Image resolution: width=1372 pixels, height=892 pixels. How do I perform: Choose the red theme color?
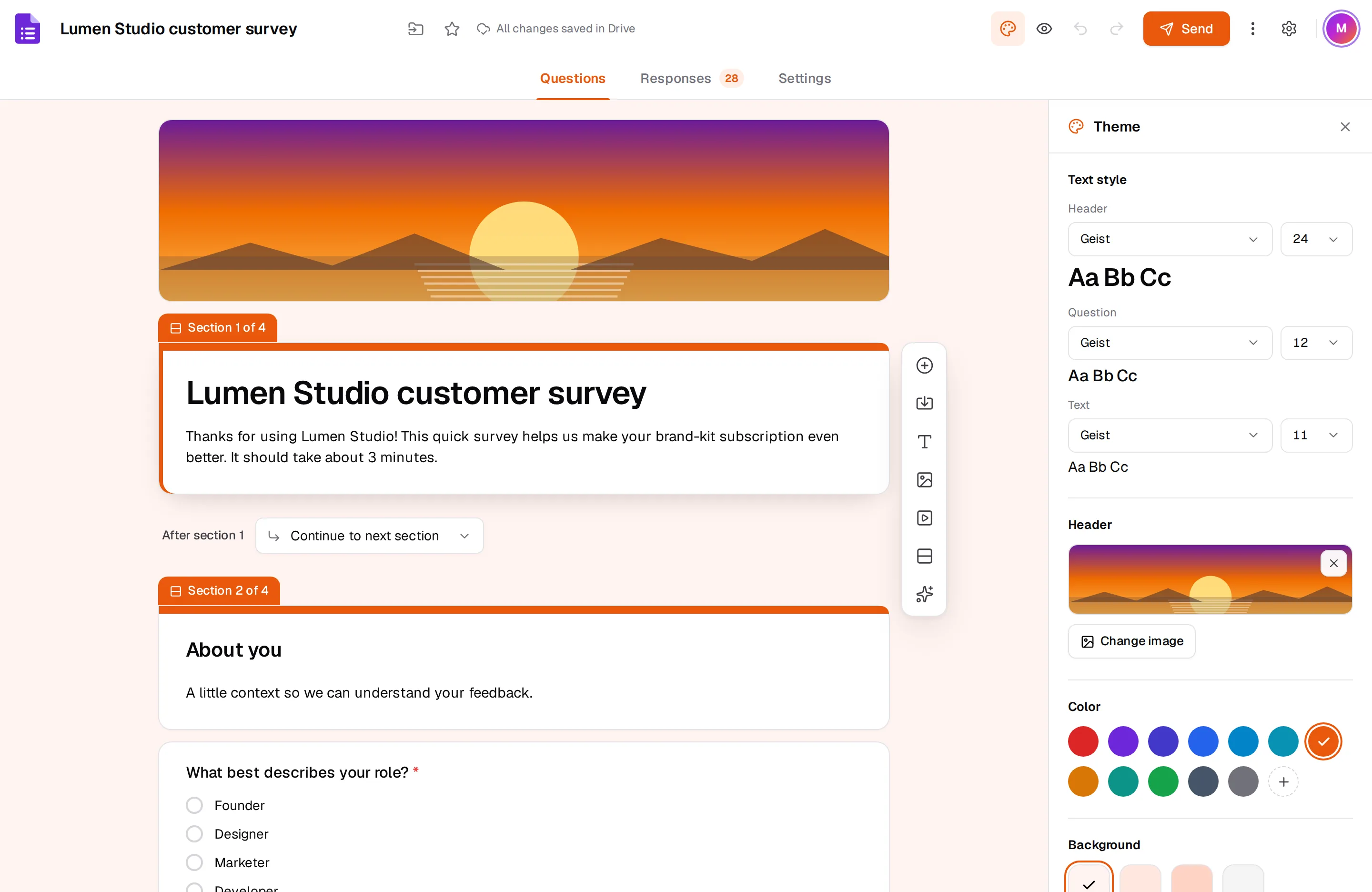pos(1083,741)
